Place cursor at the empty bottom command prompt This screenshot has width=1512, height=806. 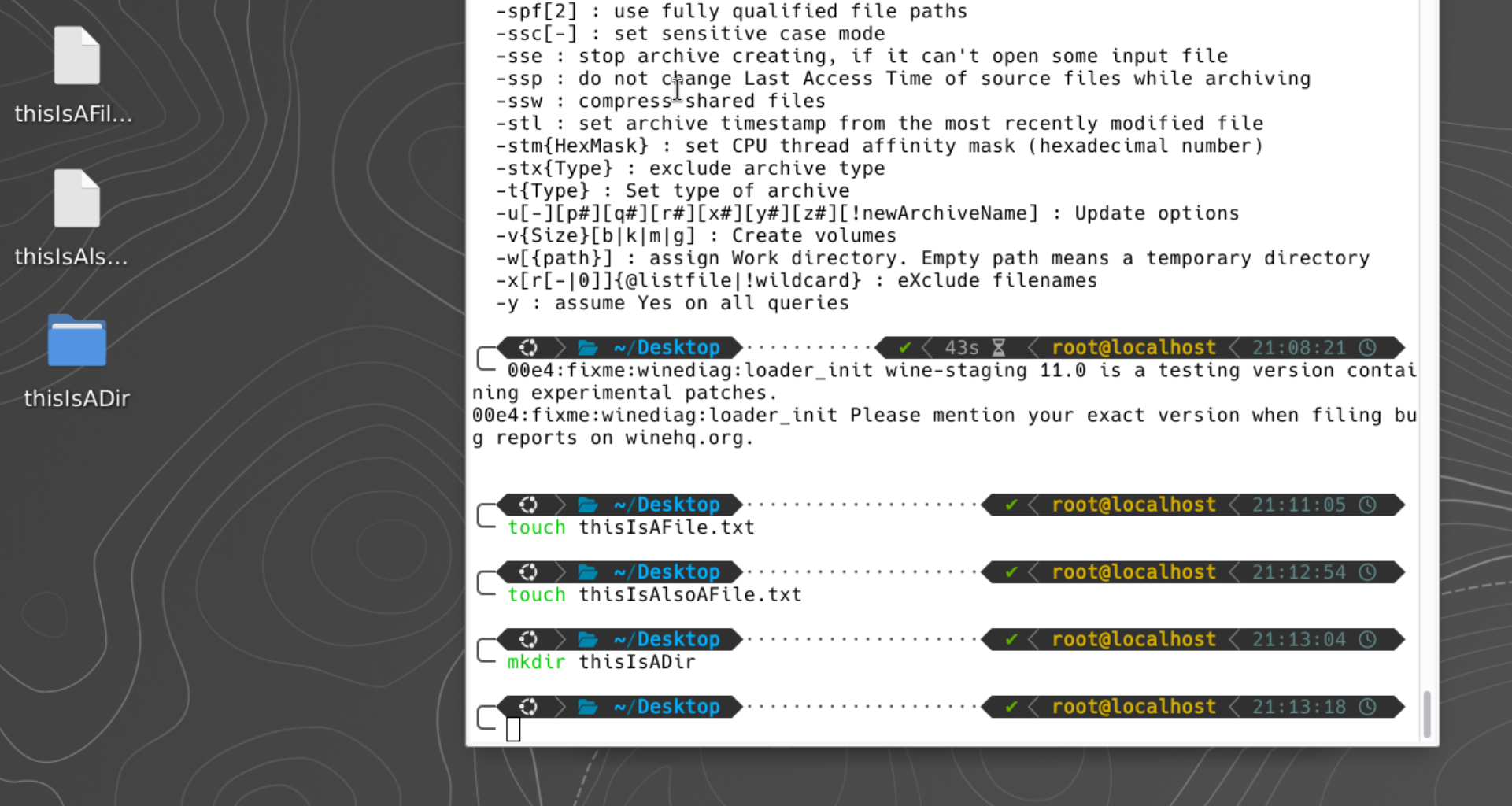[x=513, y=730]
